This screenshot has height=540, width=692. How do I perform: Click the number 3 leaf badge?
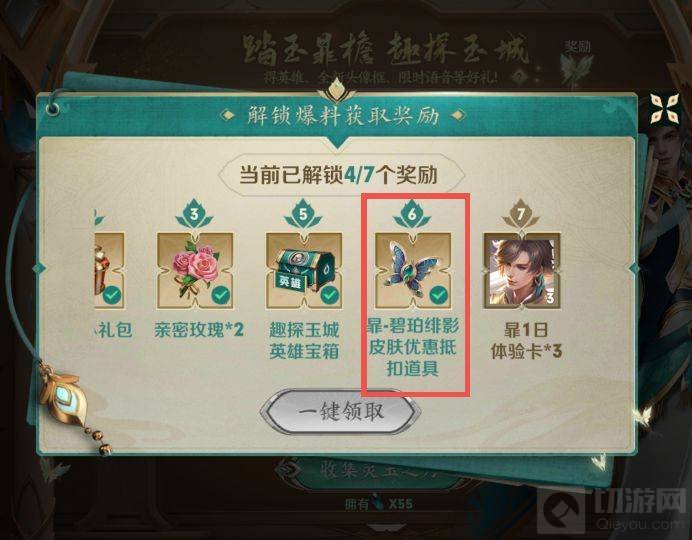[x=194, y=214]
